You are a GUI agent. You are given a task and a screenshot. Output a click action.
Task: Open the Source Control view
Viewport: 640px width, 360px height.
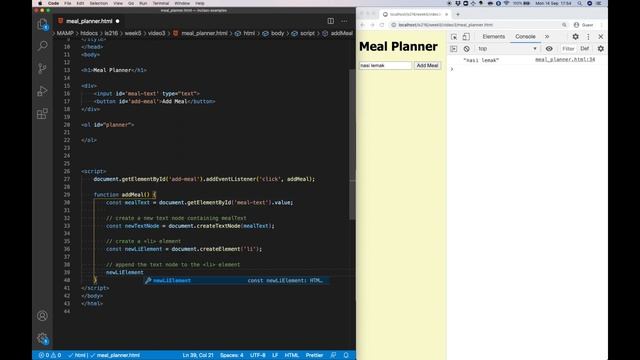(42, 68)
